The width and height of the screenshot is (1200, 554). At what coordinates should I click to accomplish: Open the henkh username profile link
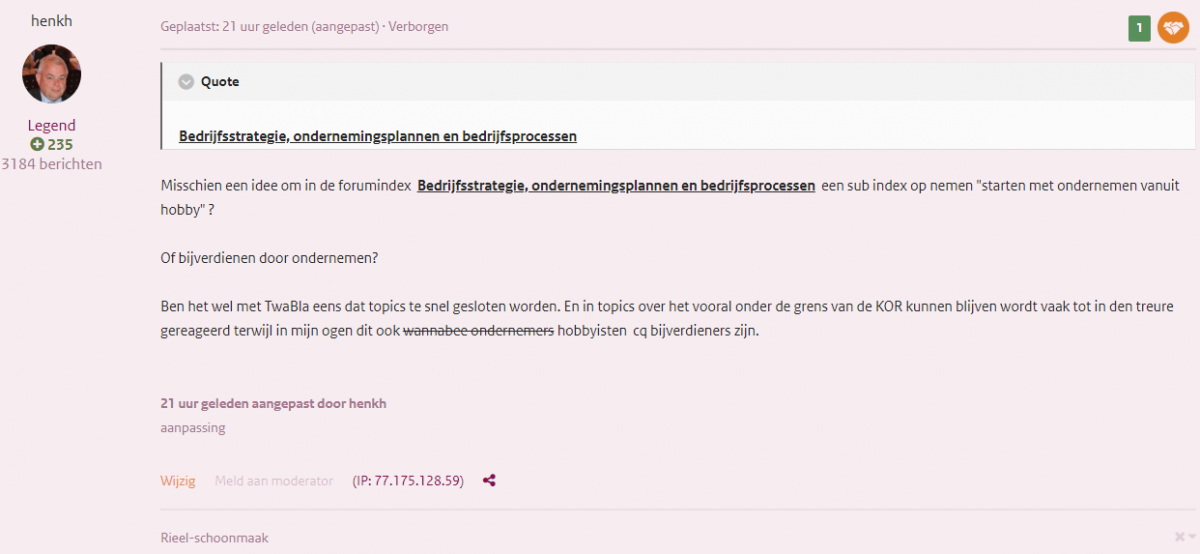tap(51, 21)
